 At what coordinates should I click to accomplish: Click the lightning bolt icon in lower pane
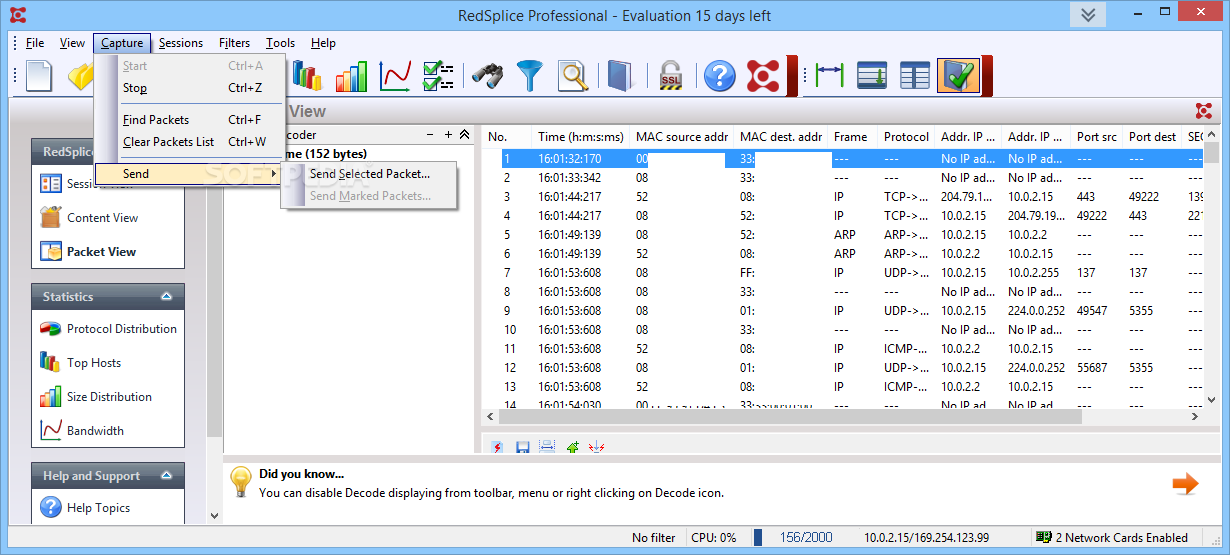(x=498, y=447)
